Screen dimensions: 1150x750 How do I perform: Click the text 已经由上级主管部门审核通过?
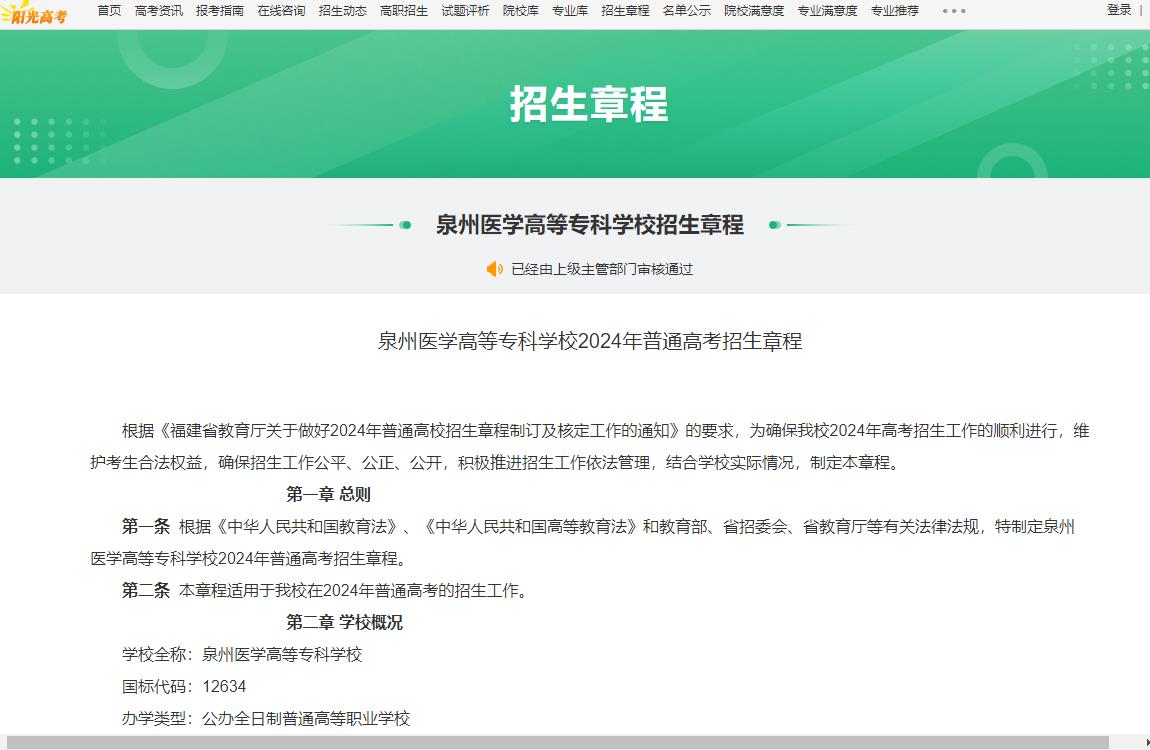tap(602, 269)
